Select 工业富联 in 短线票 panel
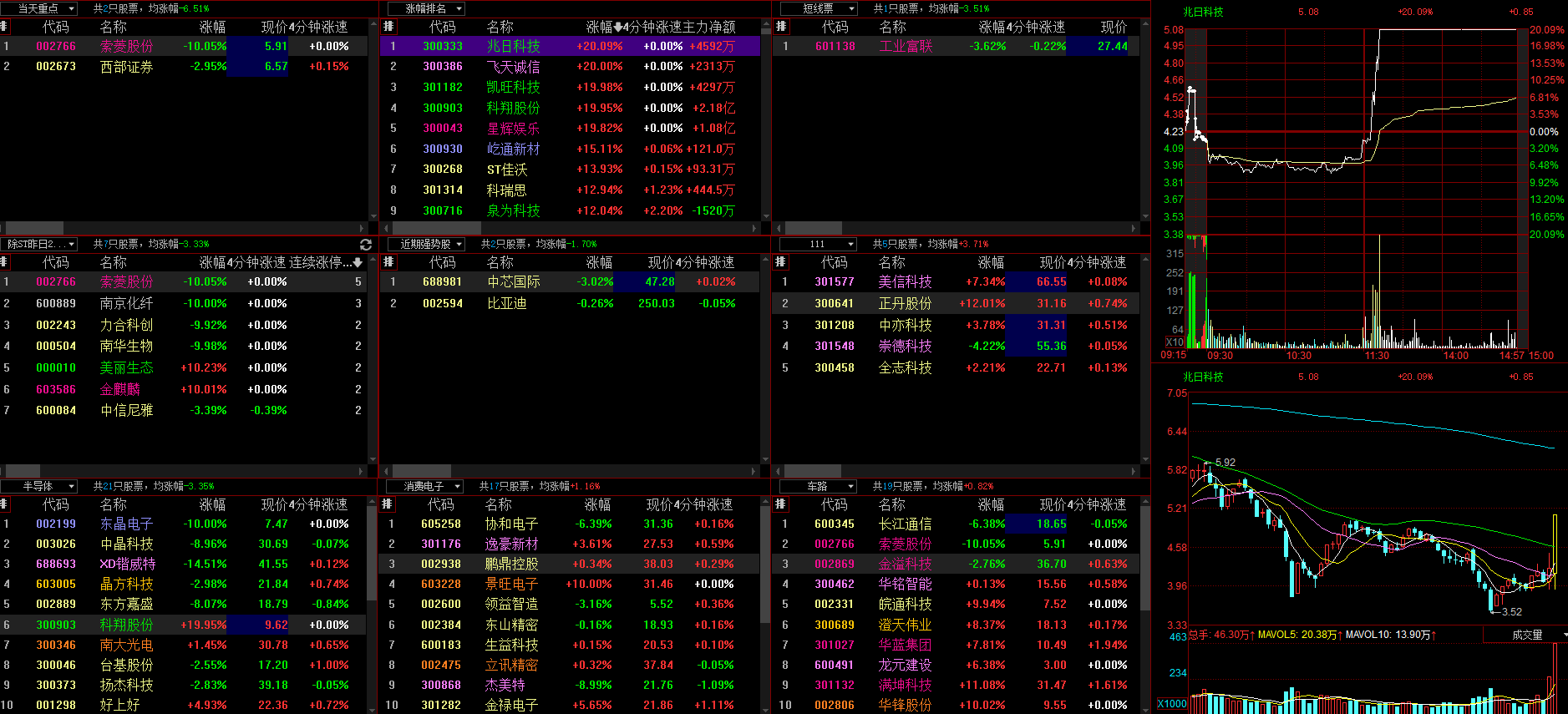This screenshot has height=714, width=1568. pos(956,46)
